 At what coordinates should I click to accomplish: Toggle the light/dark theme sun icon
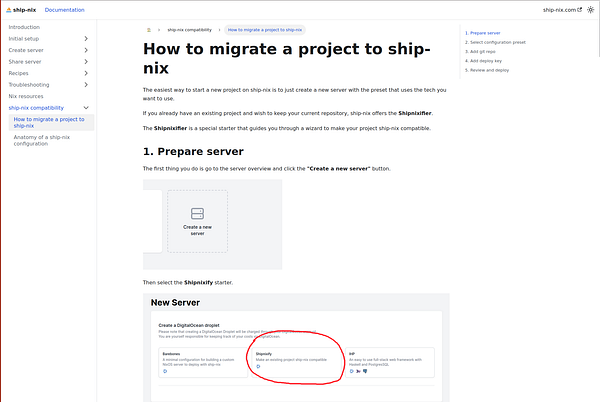click(x=590, y=10)
